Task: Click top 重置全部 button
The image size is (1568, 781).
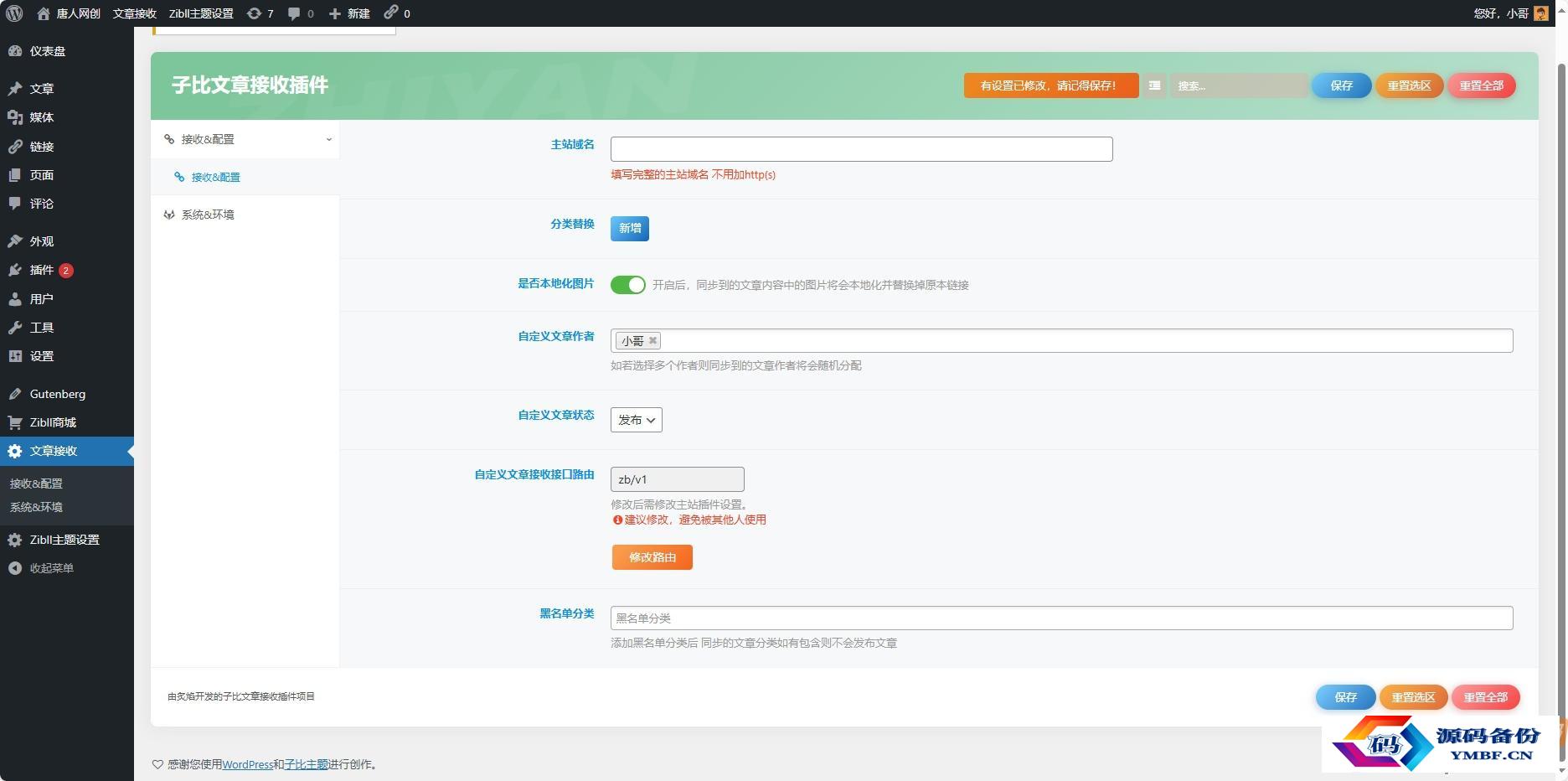Action: pos(1482,85)
